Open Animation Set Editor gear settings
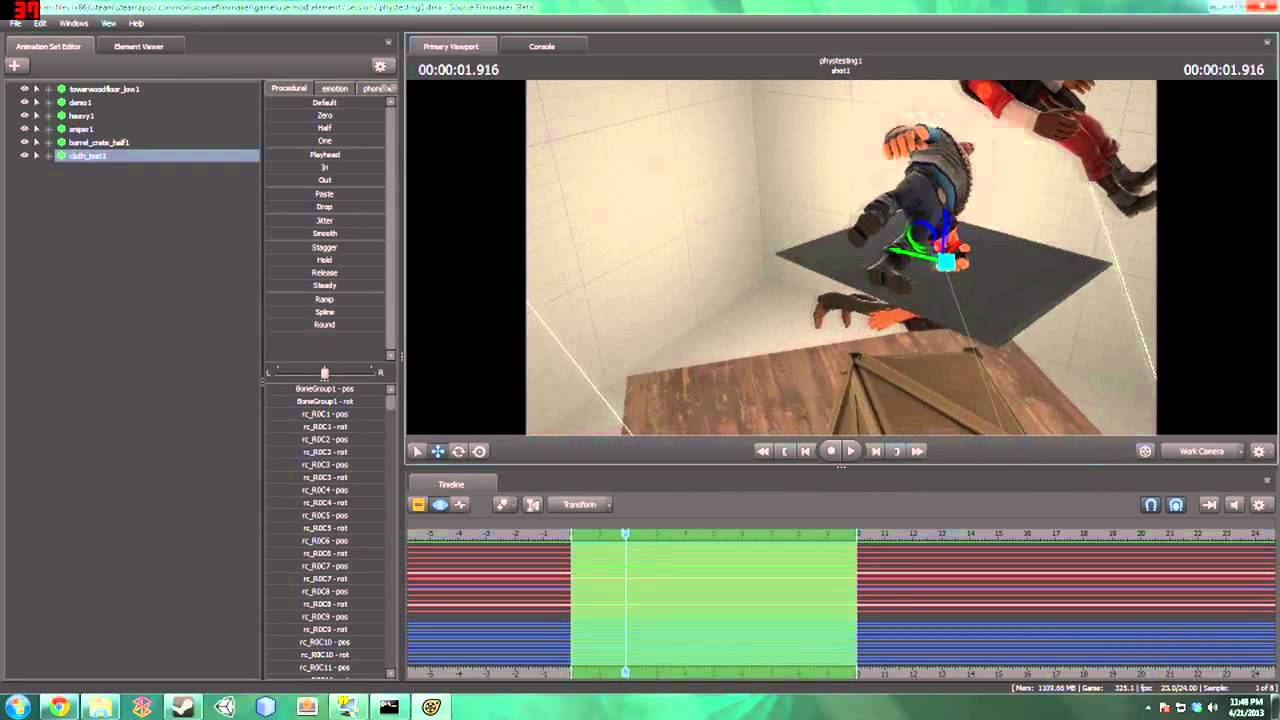This screenshot has height=720, width=1280. coord(380,66)
